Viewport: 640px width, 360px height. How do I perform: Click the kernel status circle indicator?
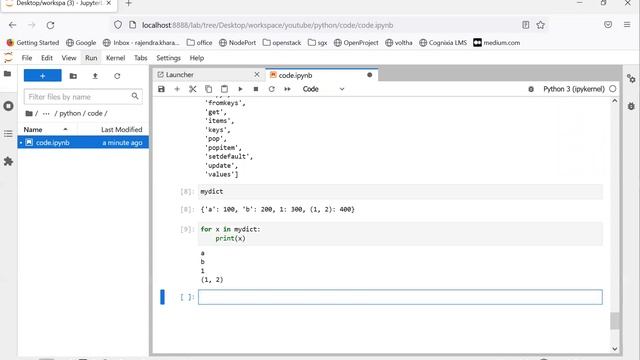click(613, 89)
